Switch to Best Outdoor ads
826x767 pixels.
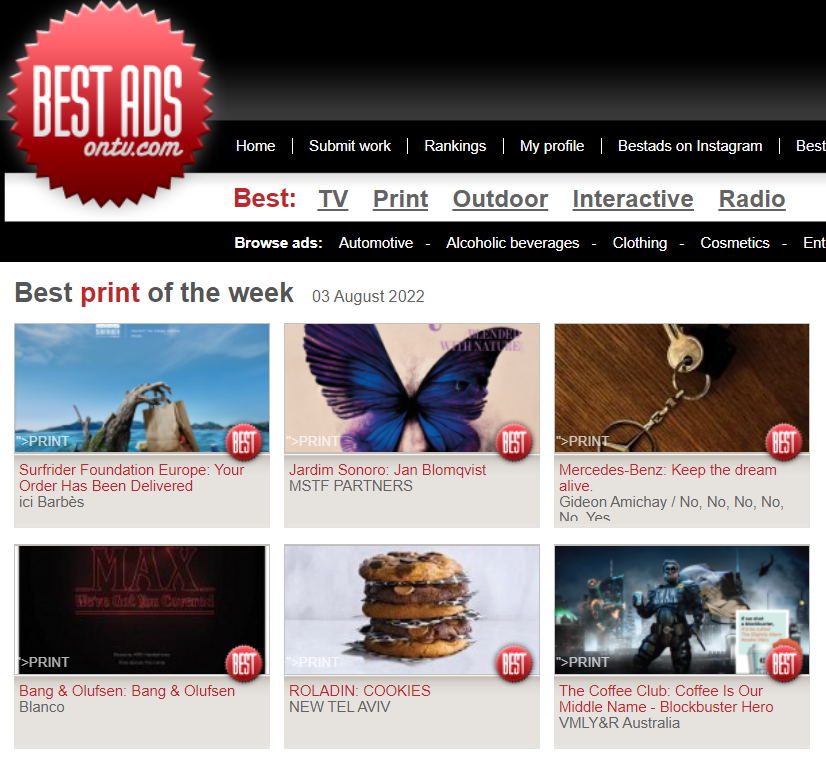(500, 199)
